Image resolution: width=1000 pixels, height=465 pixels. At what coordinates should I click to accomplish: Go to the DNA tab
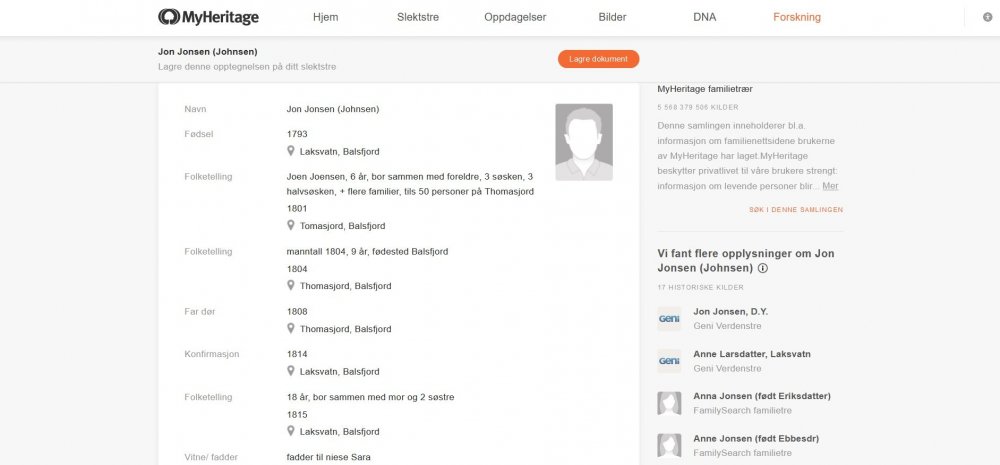tap(705, 17)
